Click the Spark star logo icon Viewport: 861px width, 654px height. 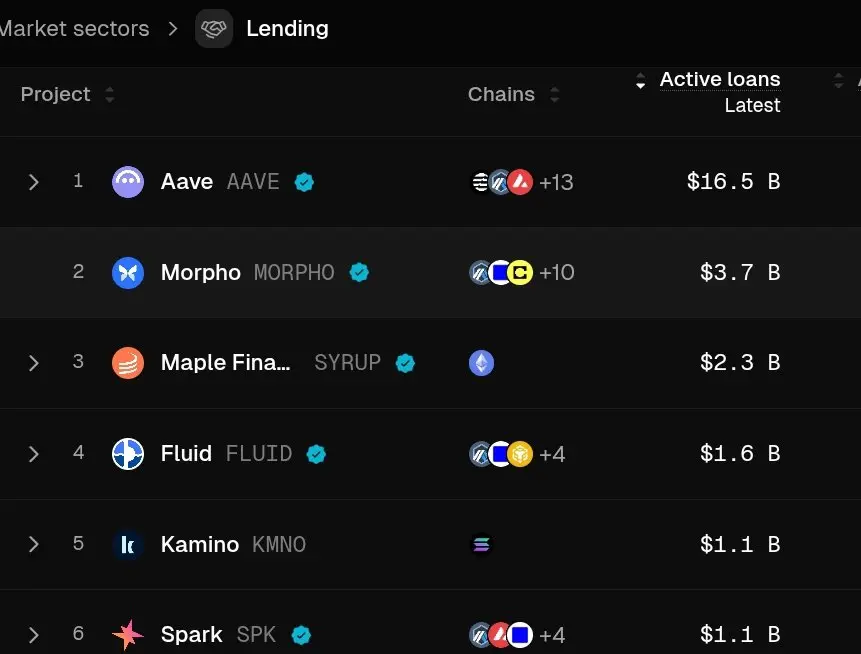point(128,635)
